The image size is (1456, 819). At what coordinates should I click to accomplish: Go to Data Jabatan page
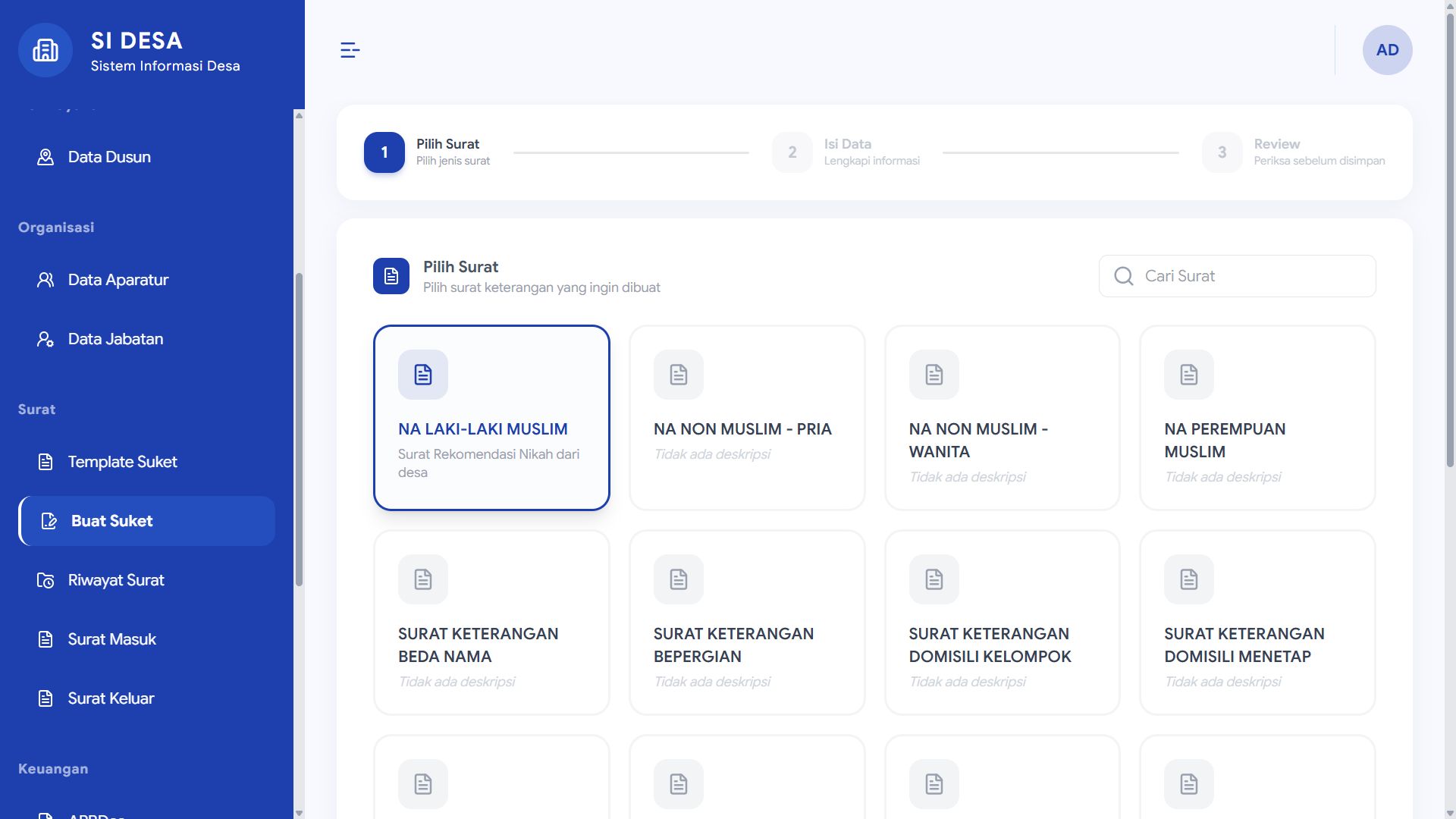tap(147, 339)
